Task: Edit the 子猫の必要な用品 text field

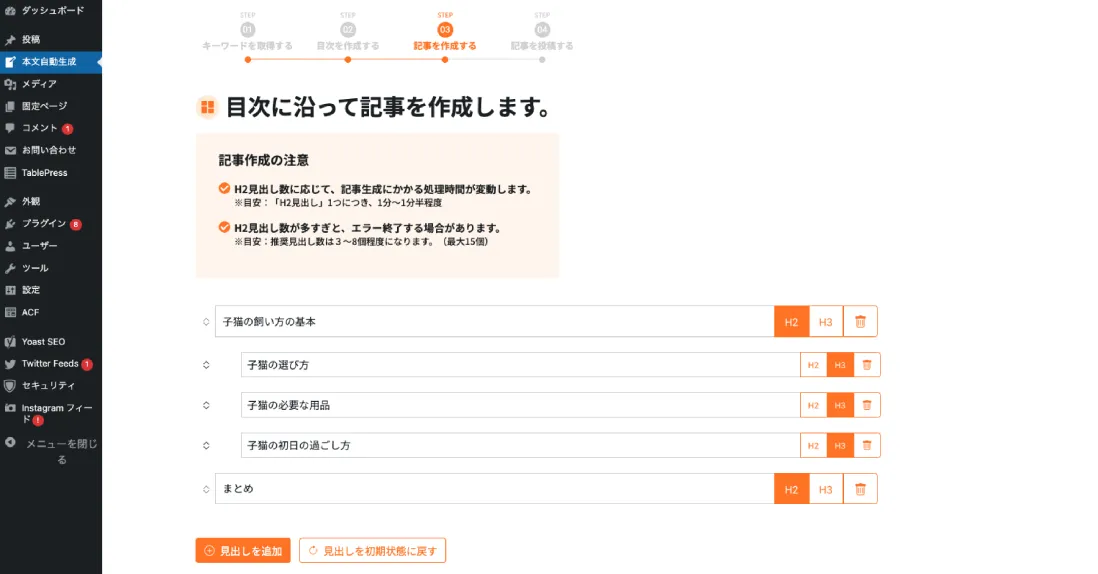Action: pyautogui.click(x=520, y=405)
